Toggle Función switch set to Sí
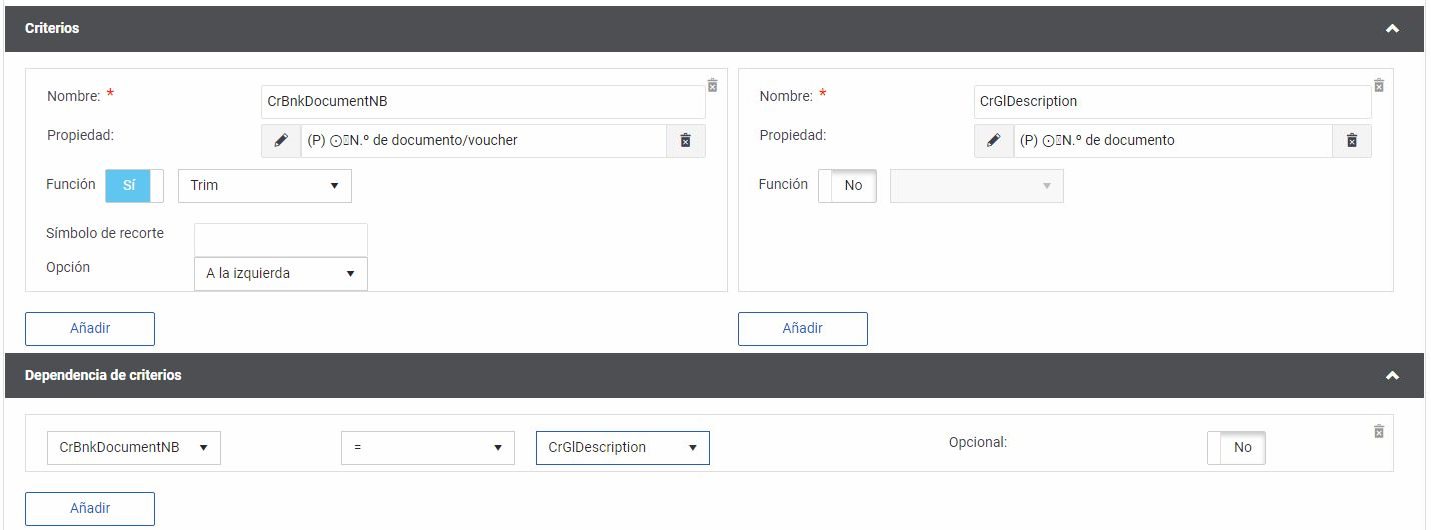1431x530 pixels. (x=134, y=186)
